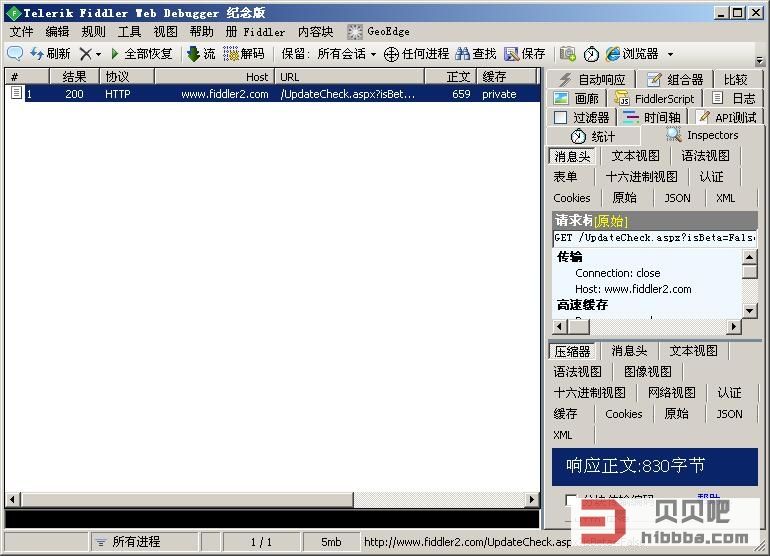Viewport: 770px width, 556px height.
Task: Open the 内容块 menu
Action: [315, 32]
